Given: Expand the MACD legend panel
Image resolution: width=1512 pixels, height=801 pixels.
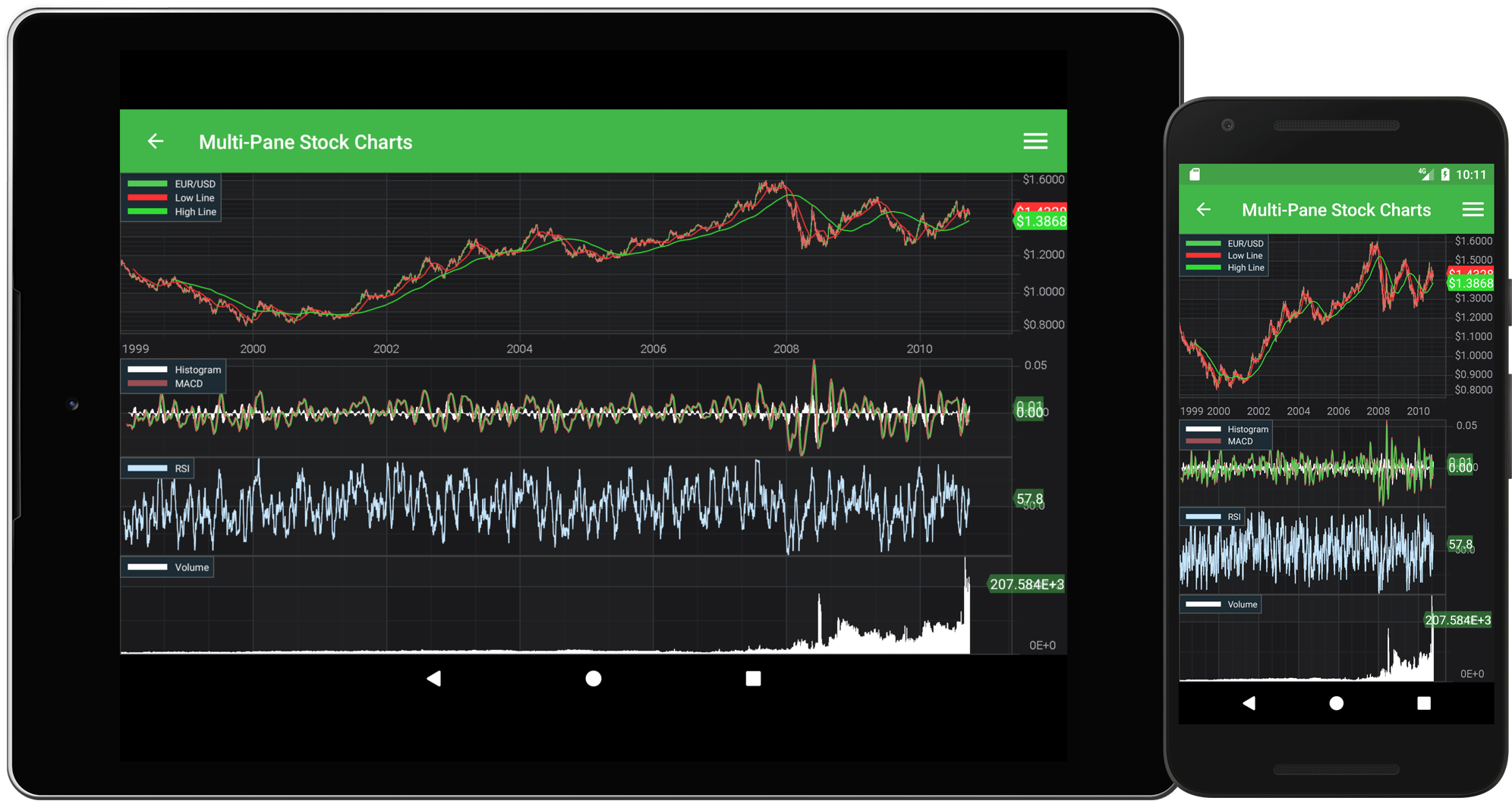Looking at the screenshot, I should tap(187, 383).
